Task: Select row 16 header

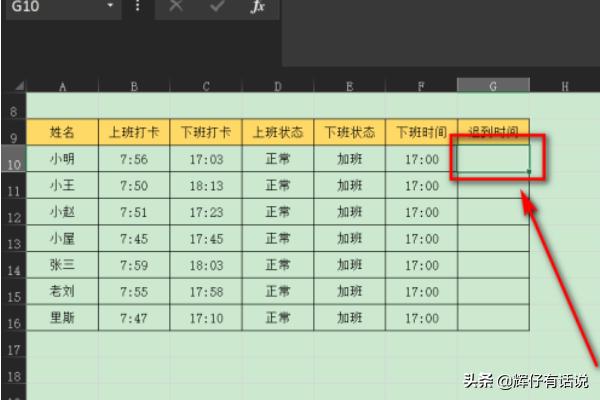Action: click(13, 321)
